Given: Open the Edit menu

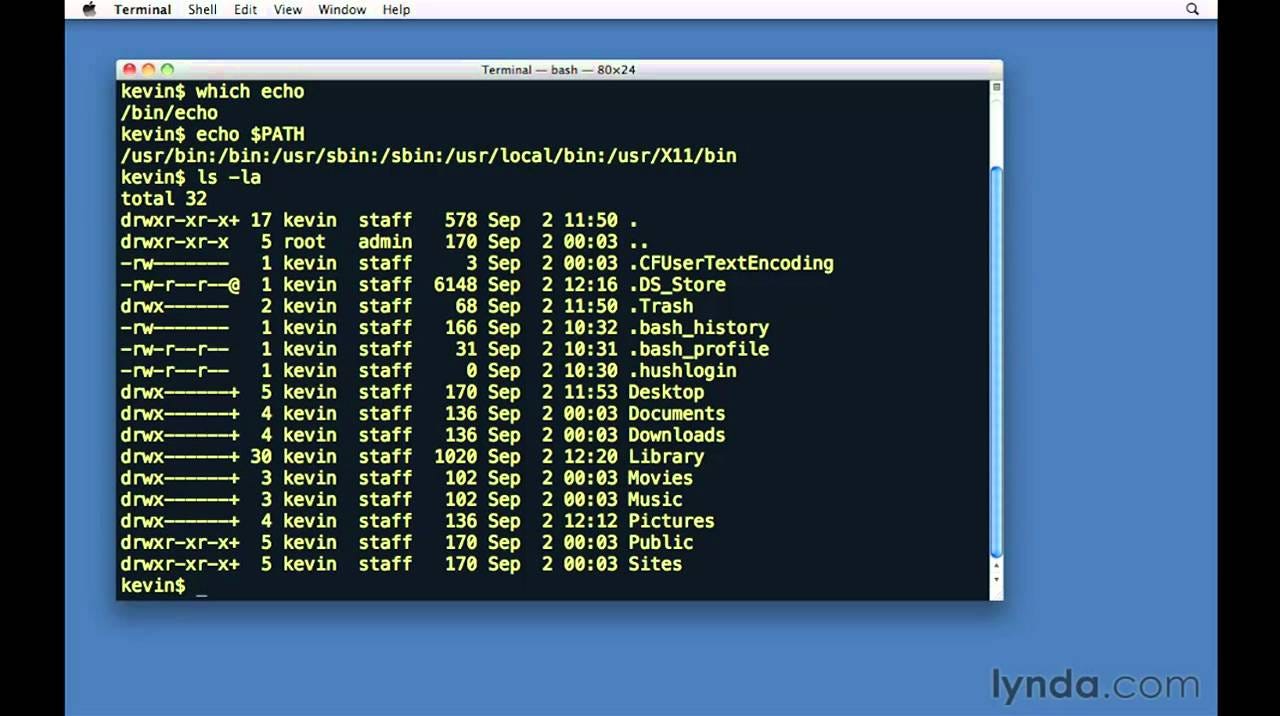Looking at the screenshot, I should (245, 9).
